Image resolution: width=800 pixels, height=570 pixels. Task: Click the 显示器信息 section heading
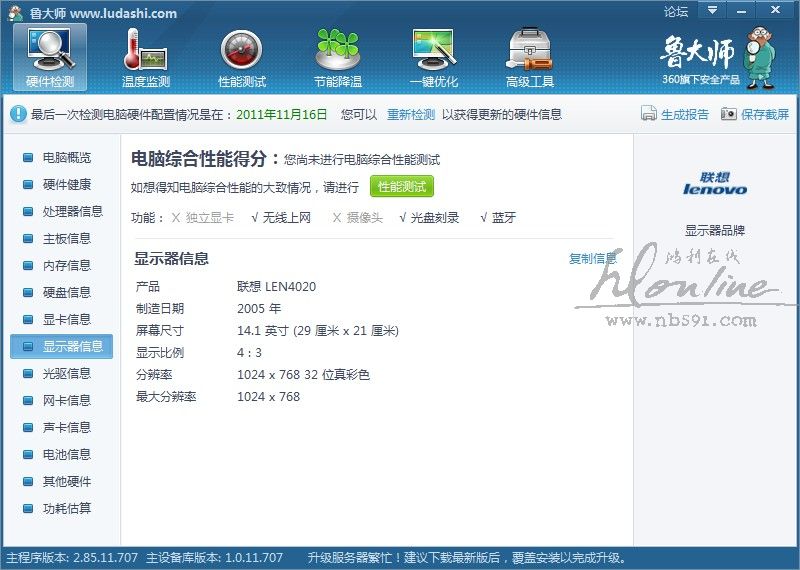point(171,259)
